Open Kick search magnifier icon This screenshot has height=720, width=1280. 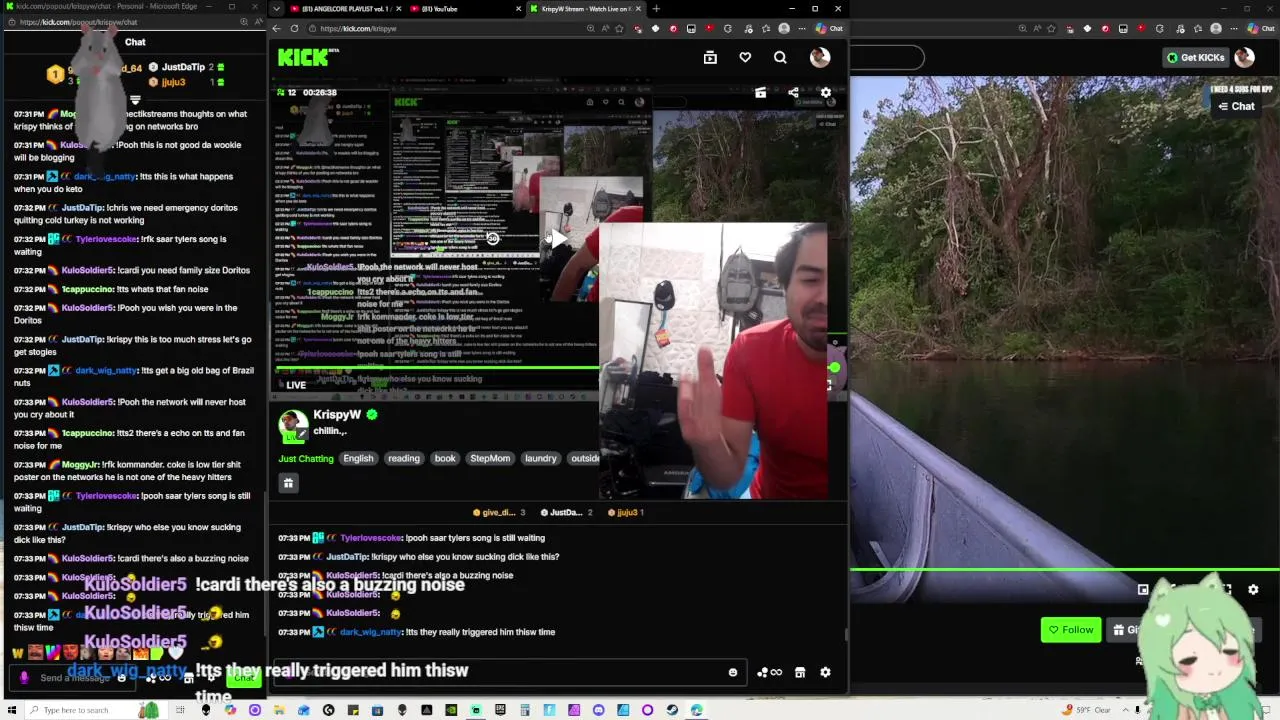[780, 58]
